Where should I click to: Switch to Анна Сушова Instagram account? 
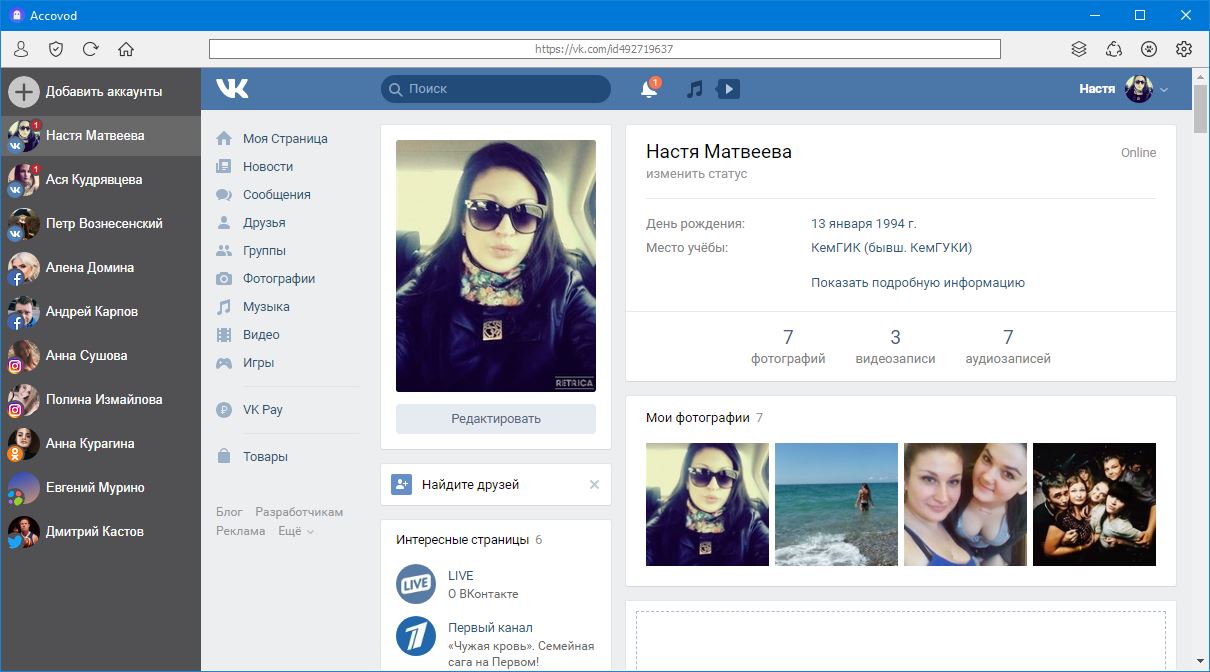(x=100, y=356)
